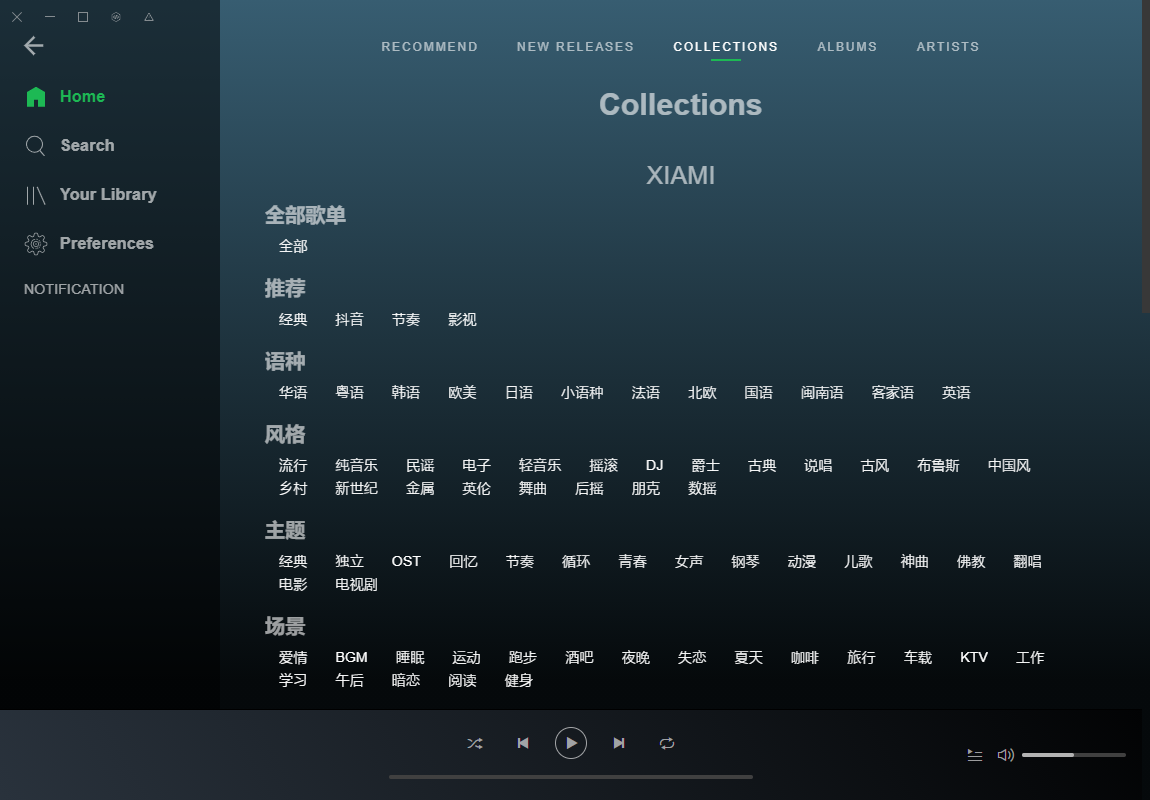Seek on the playback progress bar
The width and height of the screenshot is (1150, 800).
pos(571,777)
